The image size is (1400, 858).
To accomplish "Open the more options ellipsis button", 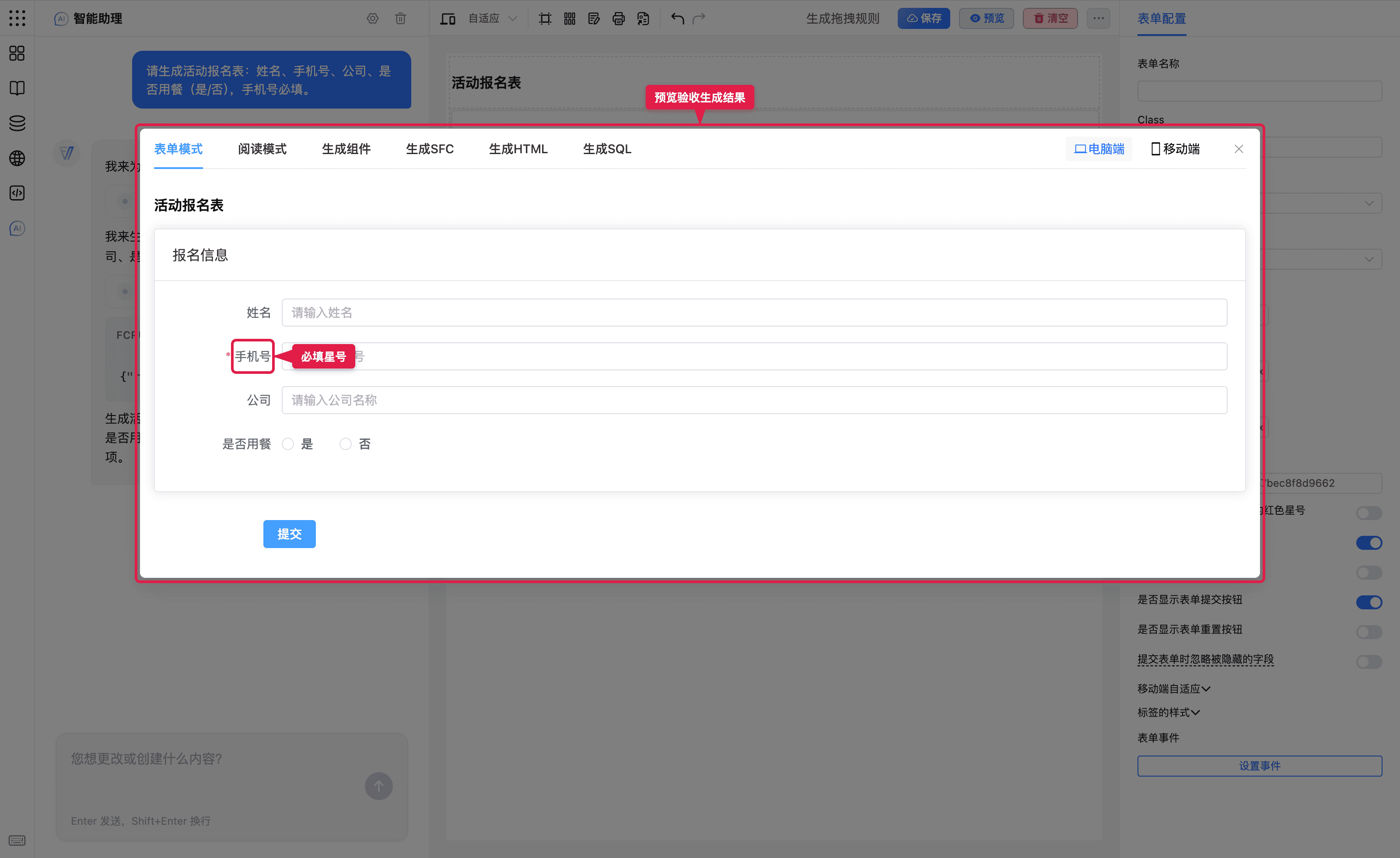I will pyautogui.click(x=1098, y=18).
